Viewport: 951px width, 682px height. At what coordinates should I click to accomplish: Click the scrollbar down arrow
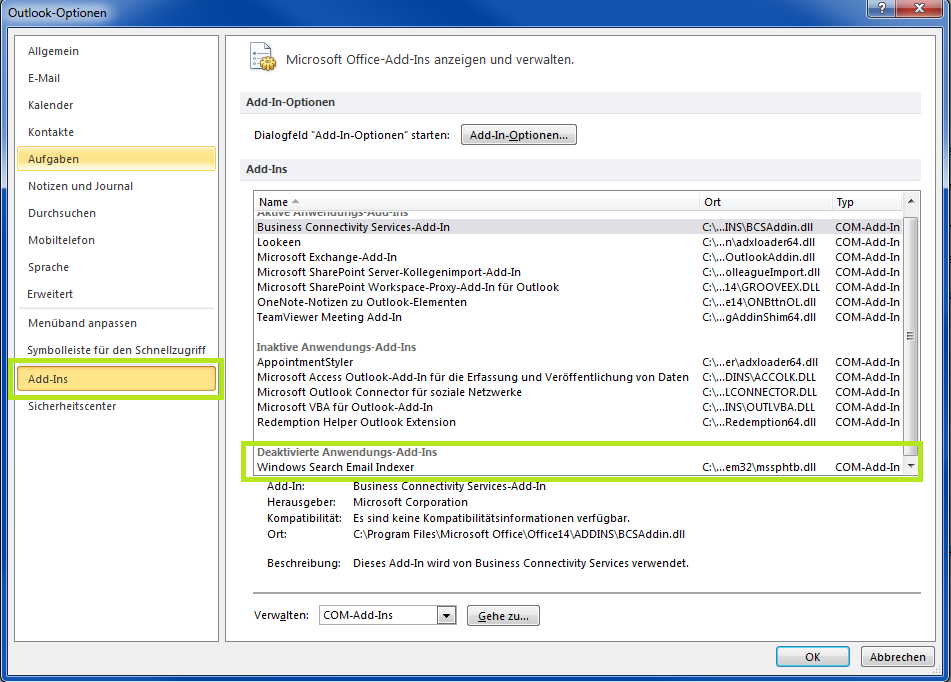tap(911, 466)
